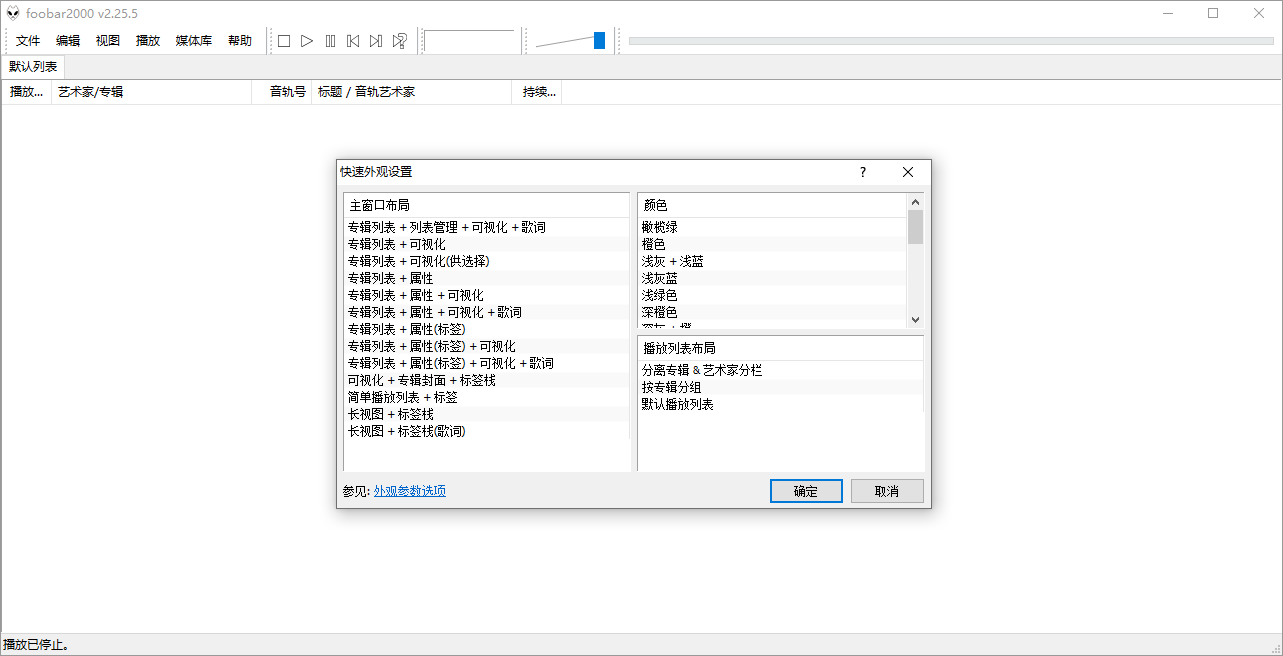Switch to the 默认列表 tab
Image resolution: width=1283 pixels, height=656 pixels.
click(32, 66)
